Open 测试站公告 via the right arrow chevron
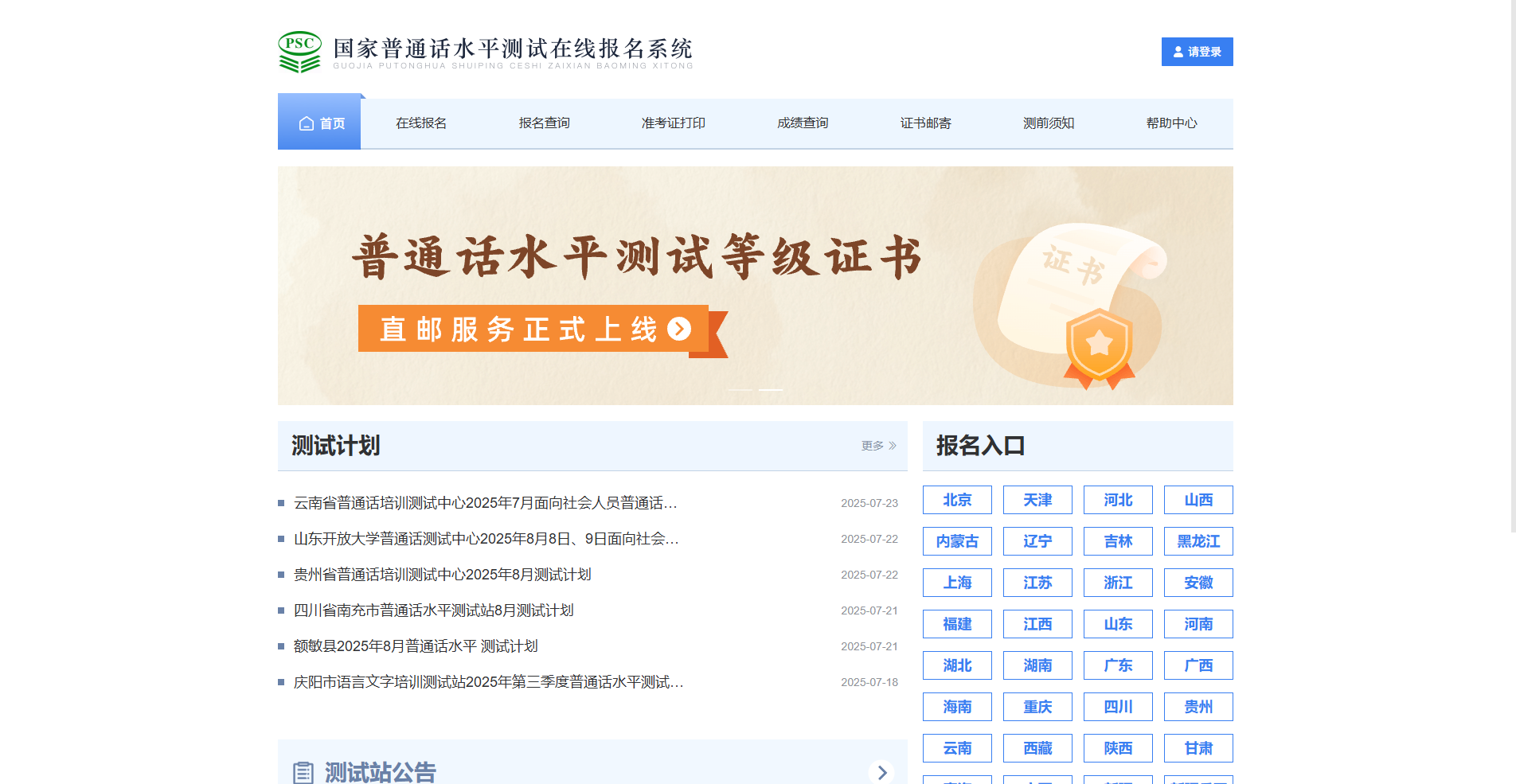Viewport: 1516px width, 784px height. pos(882,772)
